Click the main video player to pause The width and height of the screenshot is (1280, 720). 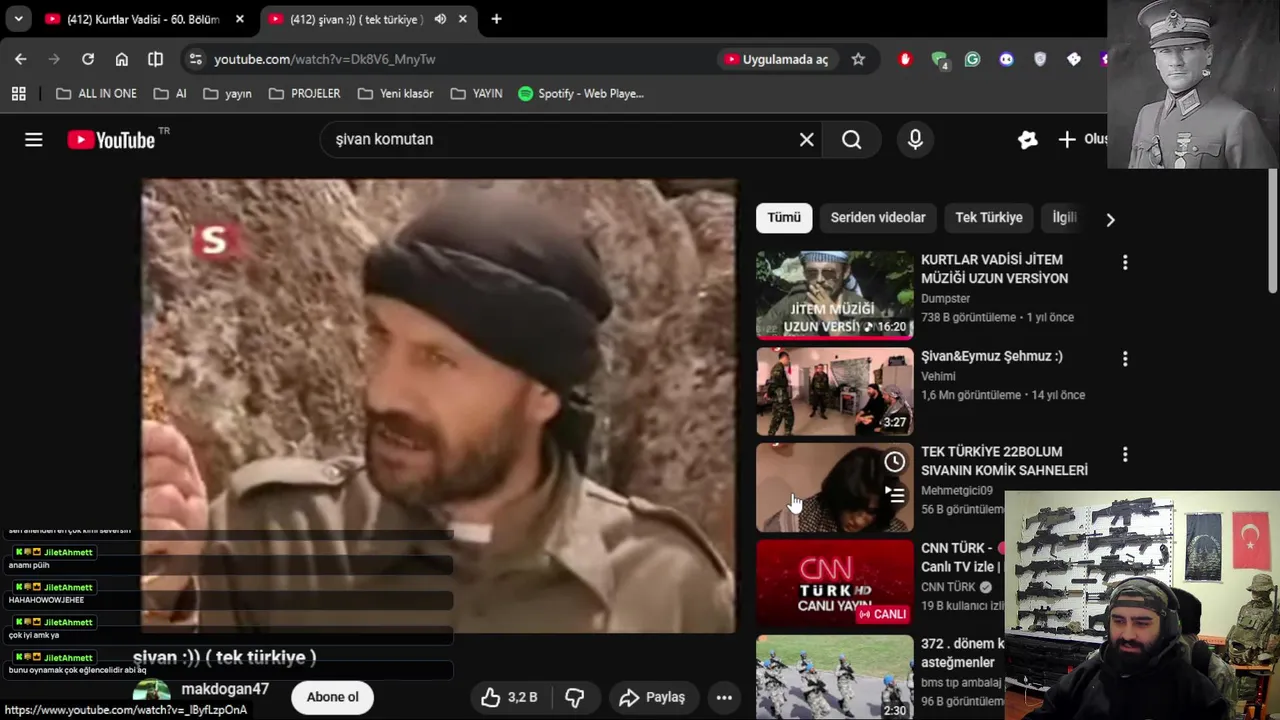point(438,406)
